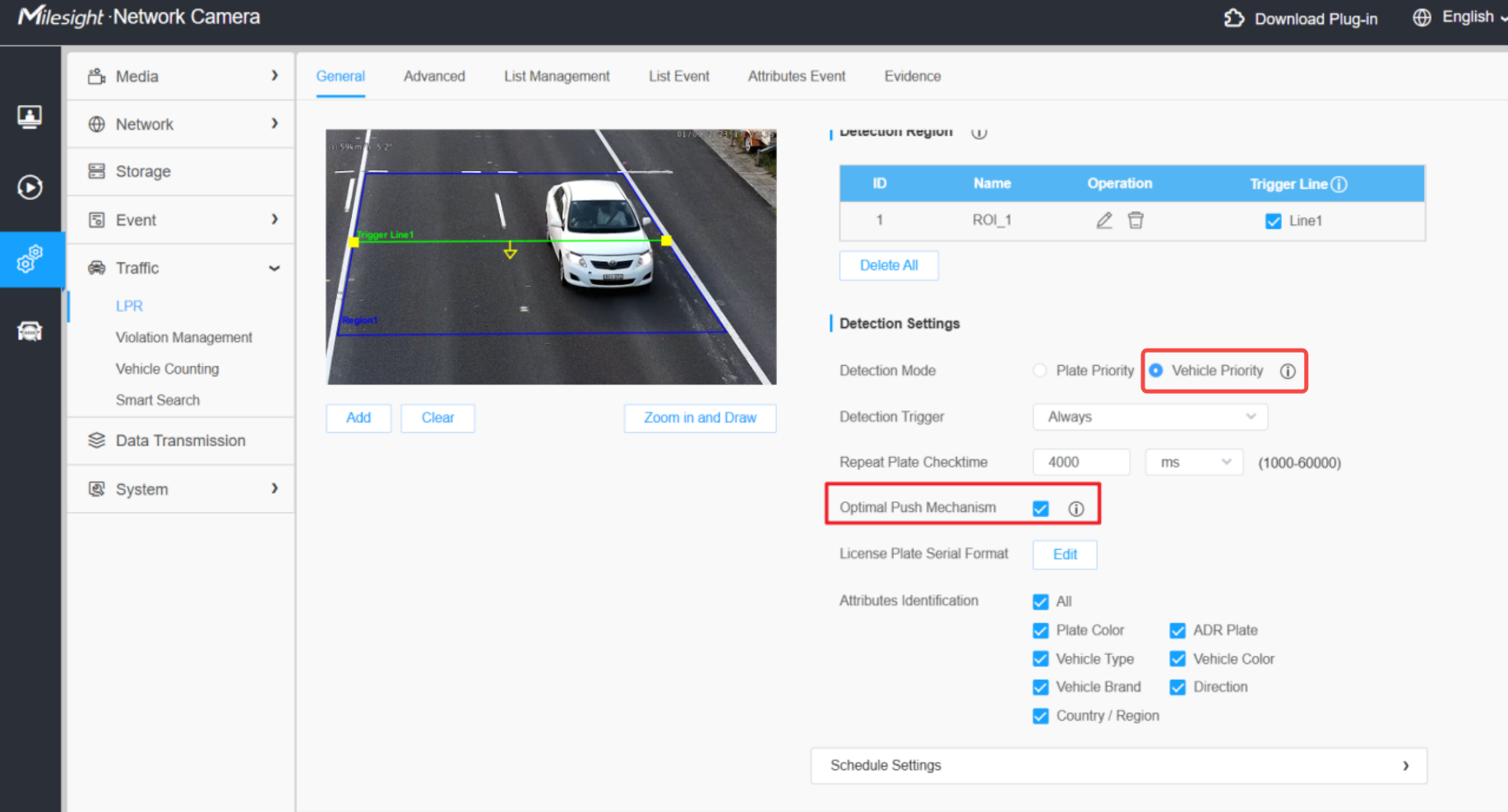Click the info icon next to Vehicle Priority
The image size is (1508, 812).
pos(1288,371)
